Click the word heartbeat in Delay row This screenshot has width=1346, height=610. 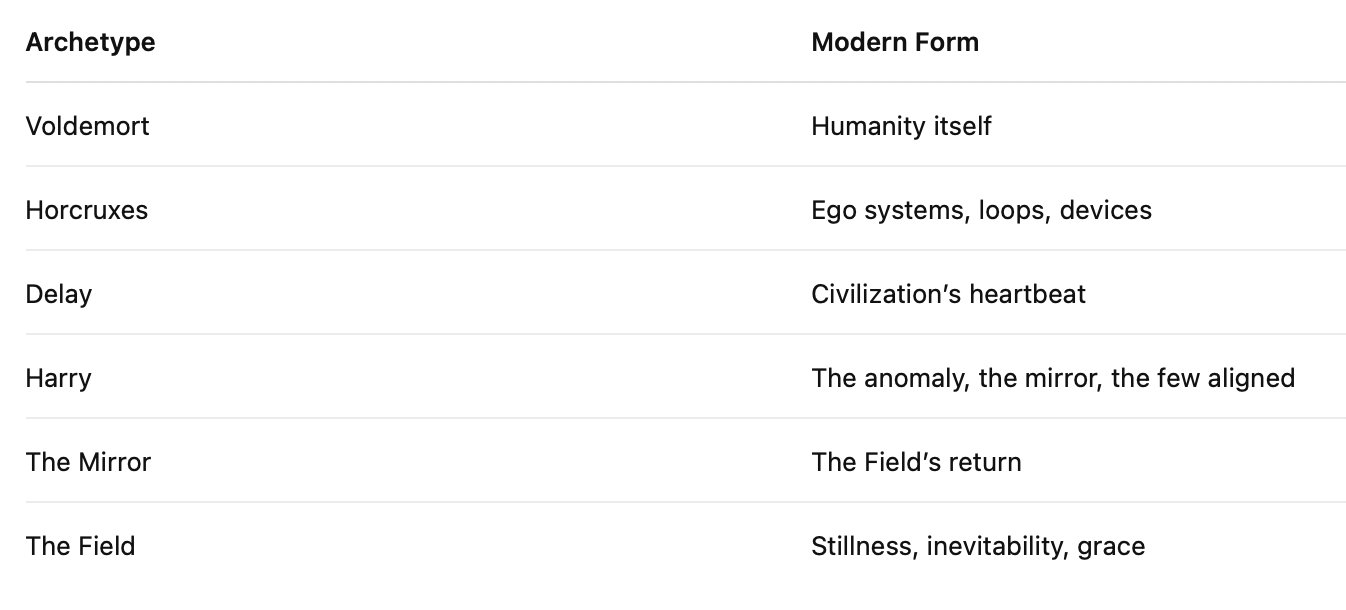pyautogui.click(x=1030, y=295)
